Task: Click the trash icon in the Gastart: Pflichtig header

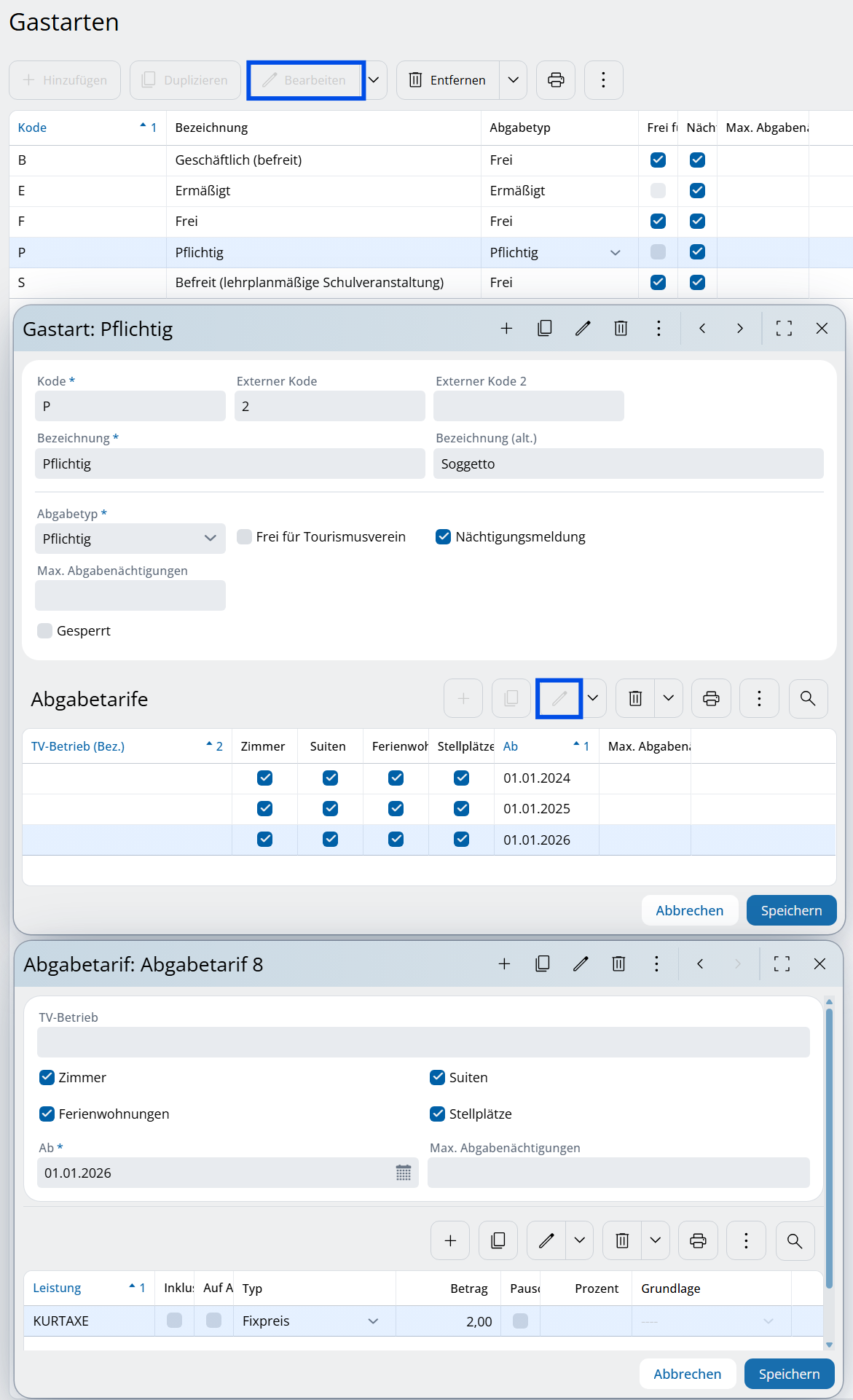Action: [621, 329]
